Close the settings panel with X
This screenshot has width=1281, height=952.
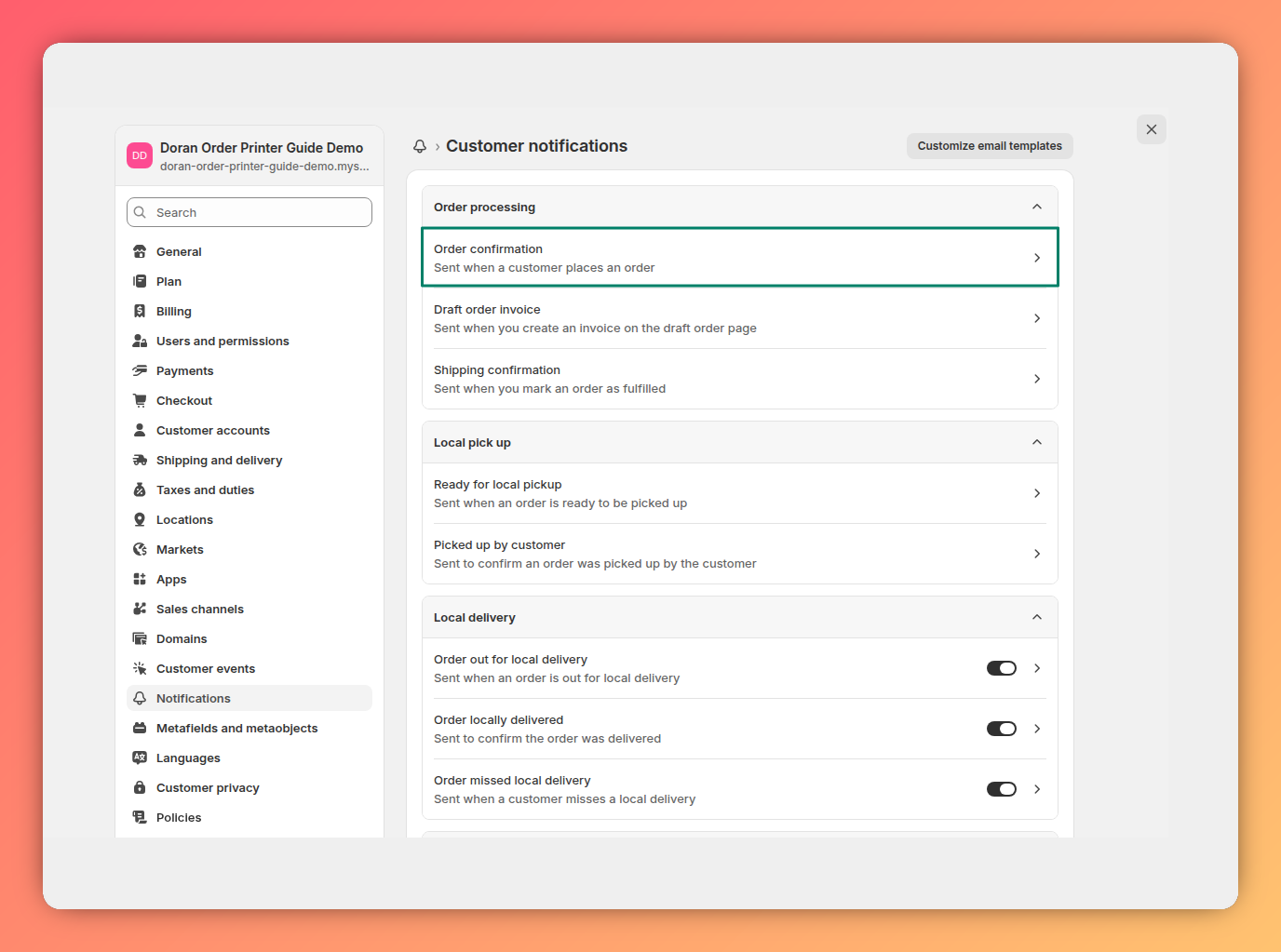point(1152,129)
